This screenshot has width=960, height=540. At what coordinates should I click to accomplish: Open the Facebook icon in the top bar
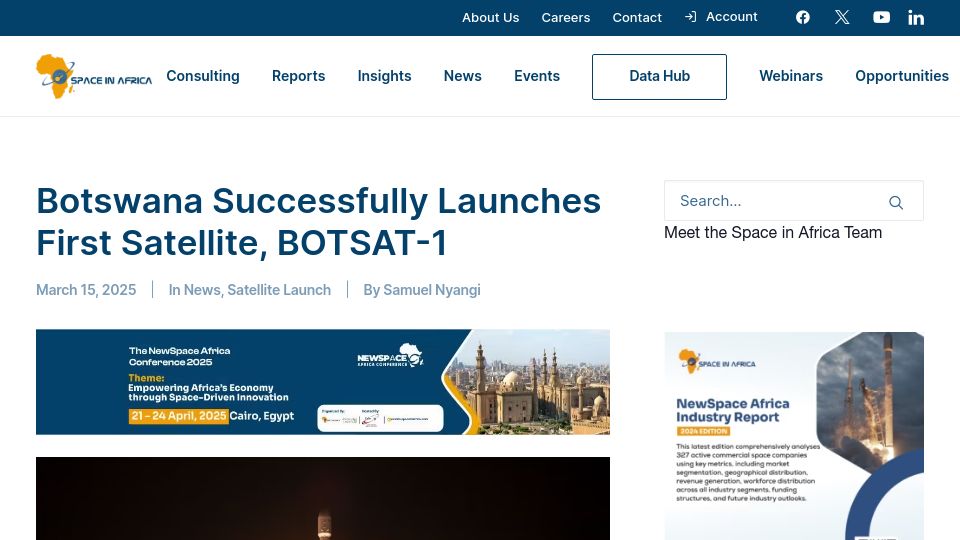[x=803, y=17]
